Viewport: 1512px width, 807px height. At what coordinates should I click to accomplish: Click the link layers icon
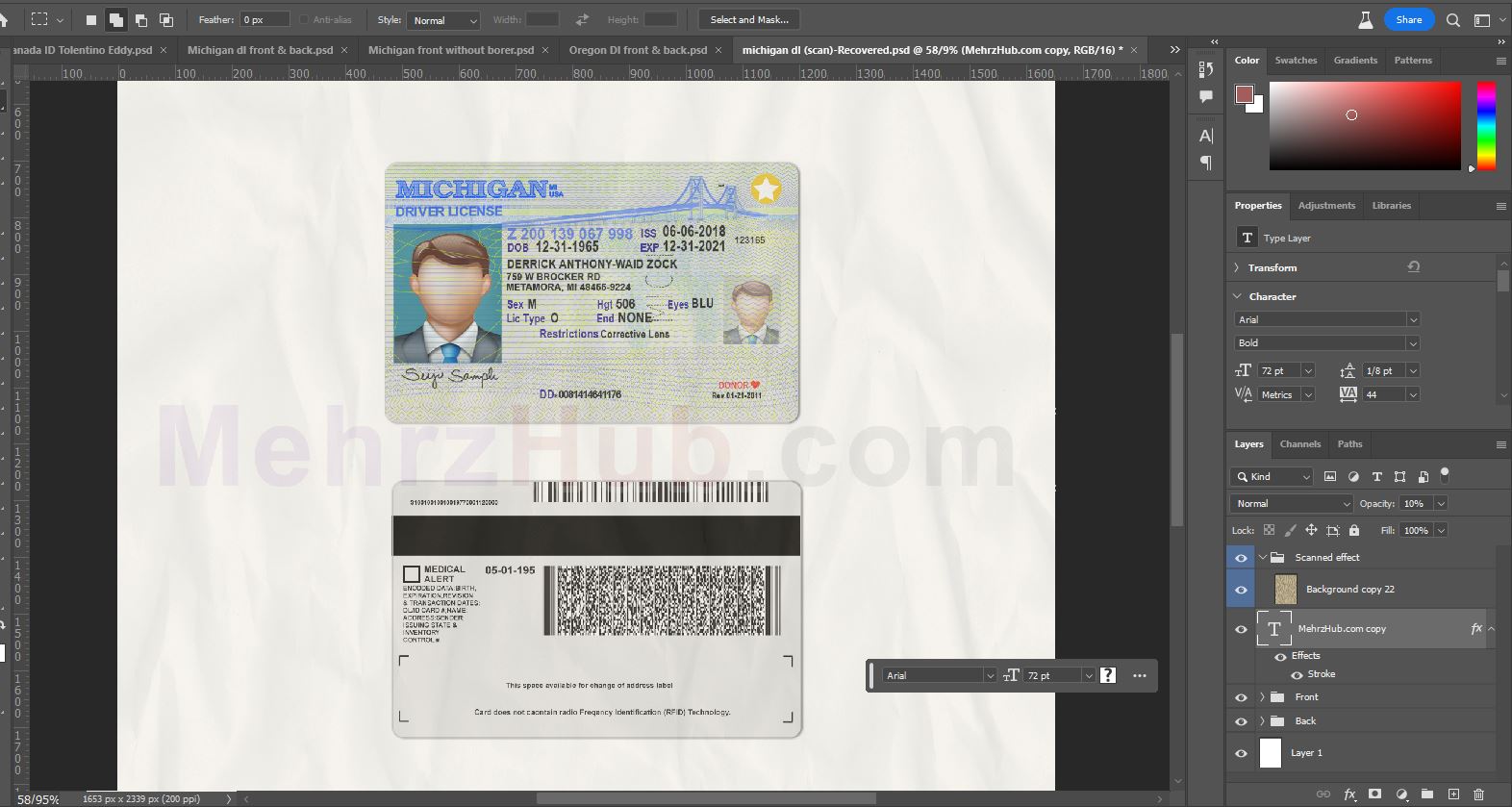tap(1323, 794)
